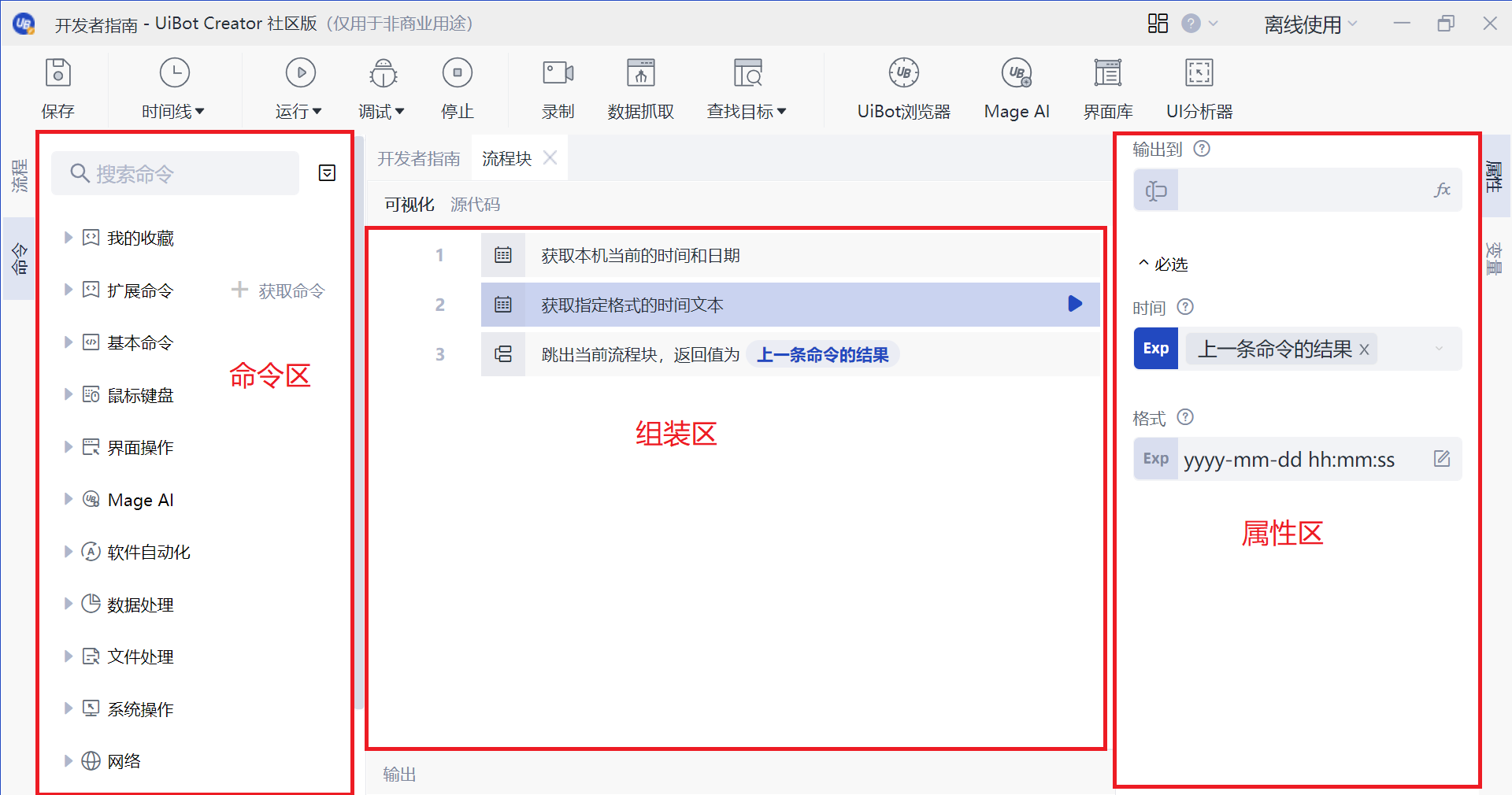Expand the 界面操作 category

coord(69,447)
